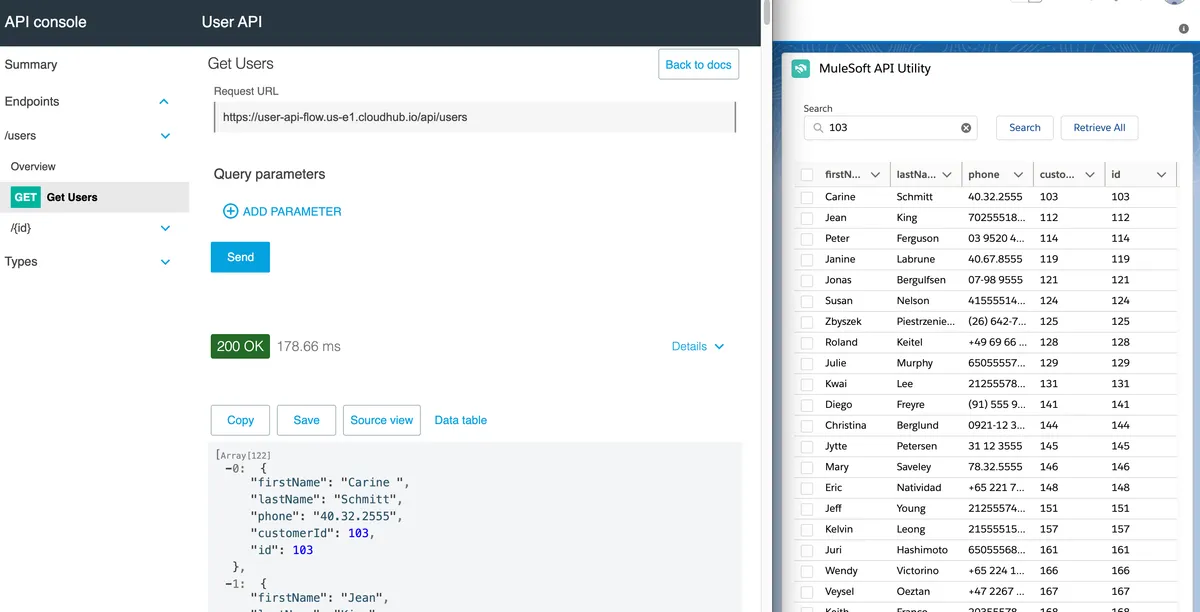Image resolution: width=1200 pixels, height=612 pixels.
Task: Check the Wendy Victorino row
Action: pos(807,571)
